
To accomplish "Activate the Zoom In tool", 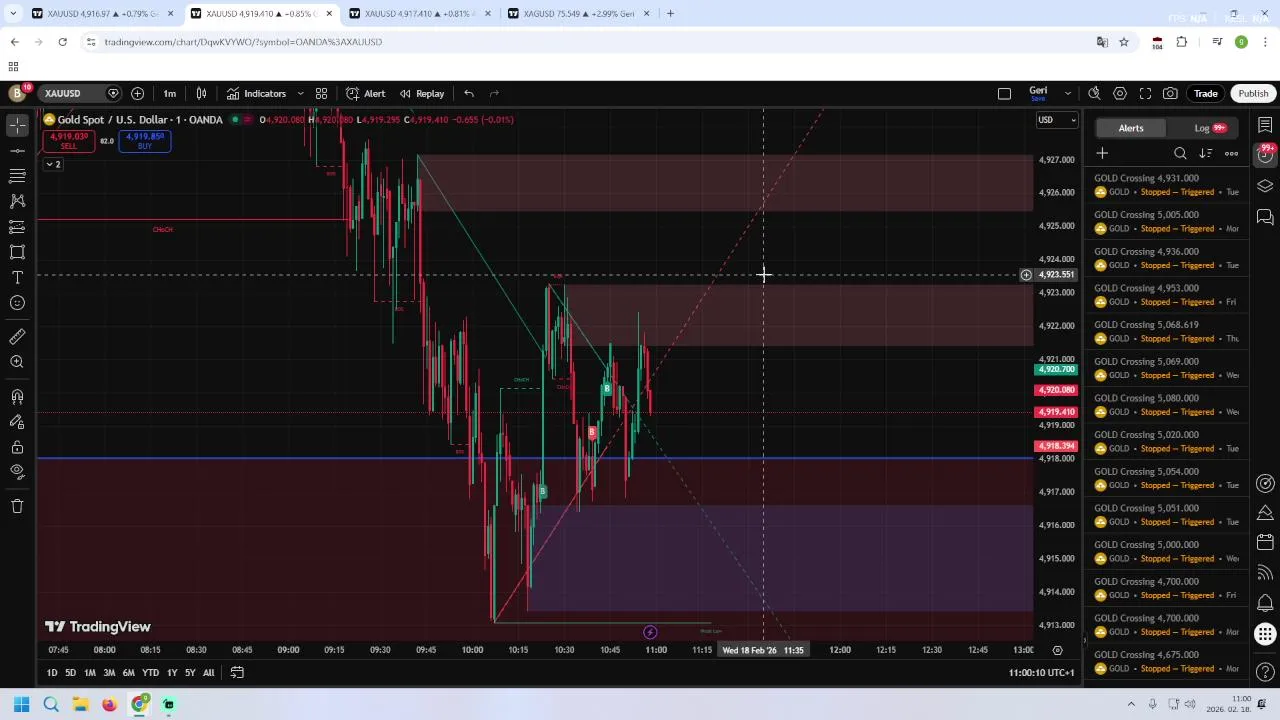I will pyautogui.click(x=17, y=362).
